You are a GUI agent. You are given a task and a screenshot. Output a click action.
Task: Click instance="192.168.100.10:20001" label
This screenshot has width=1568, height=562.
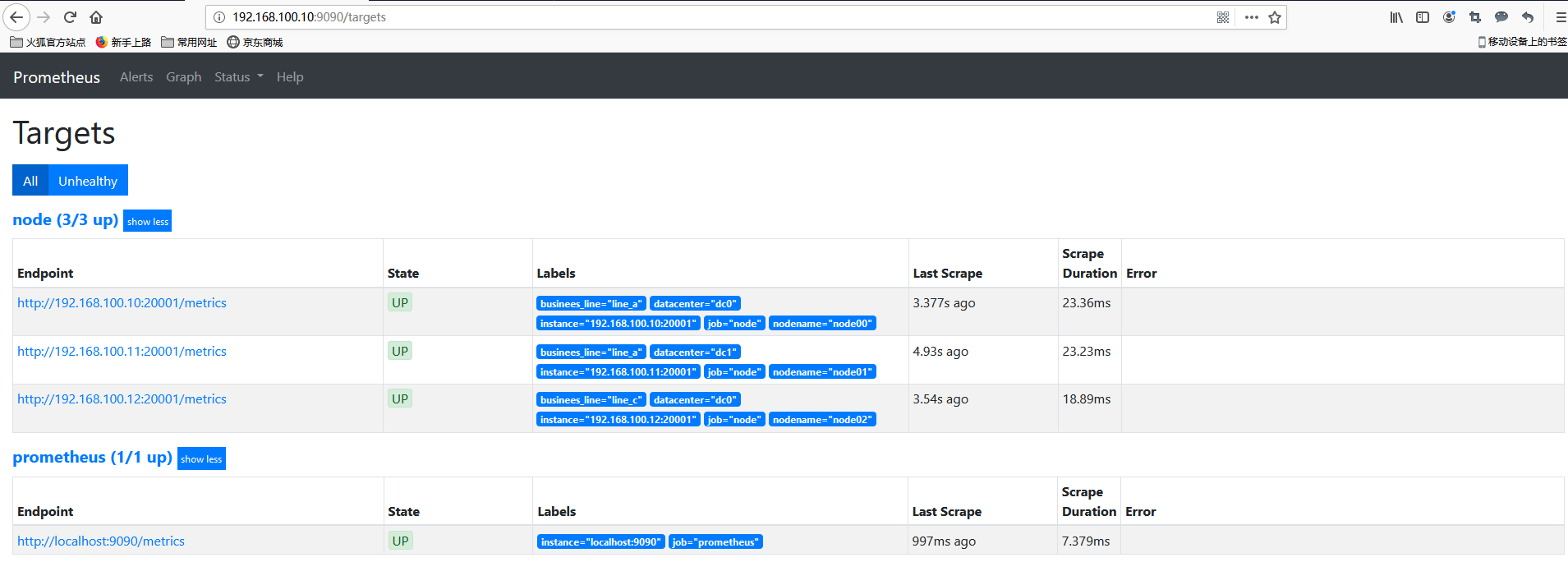pyautogui.click(x=618, y=324)
